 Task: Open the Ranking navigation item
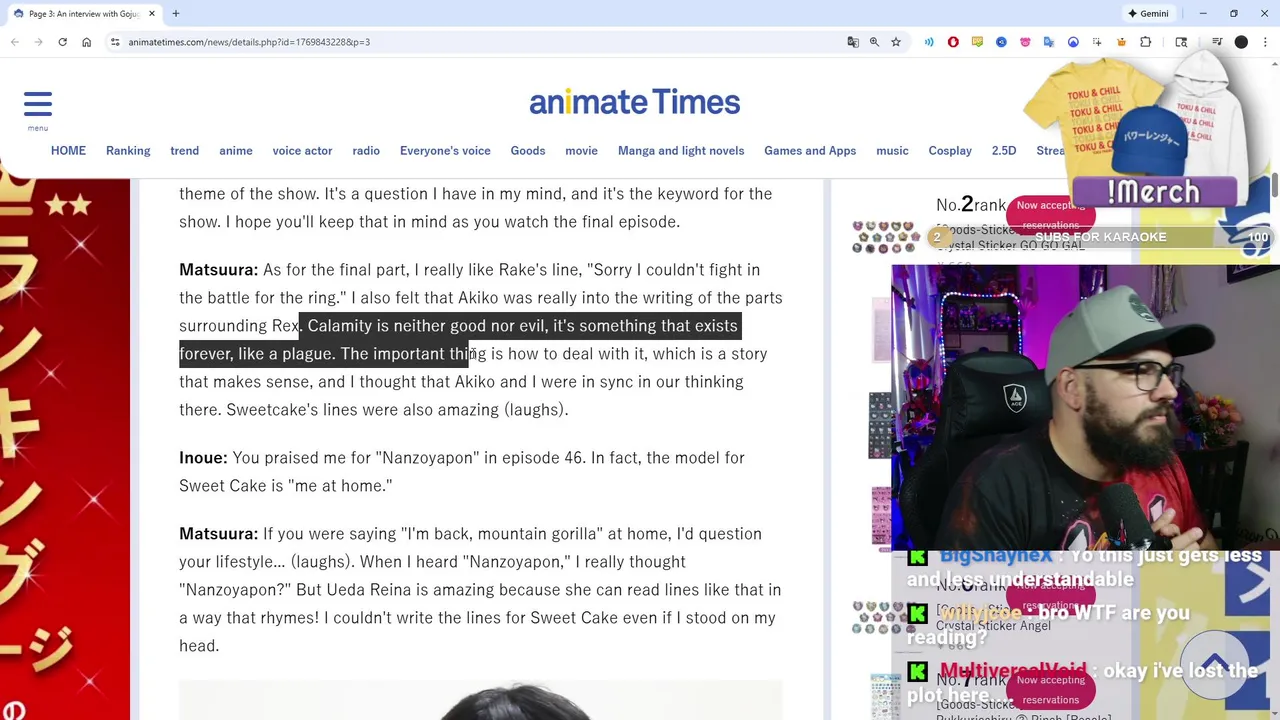pyautogui.click(x=128, y=150)
